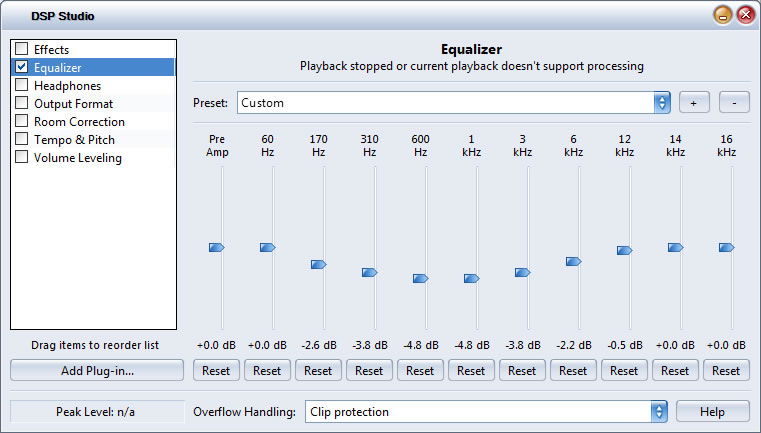
Task: Expand the Overflow Handling dropdown
Action: click(659, 411)
